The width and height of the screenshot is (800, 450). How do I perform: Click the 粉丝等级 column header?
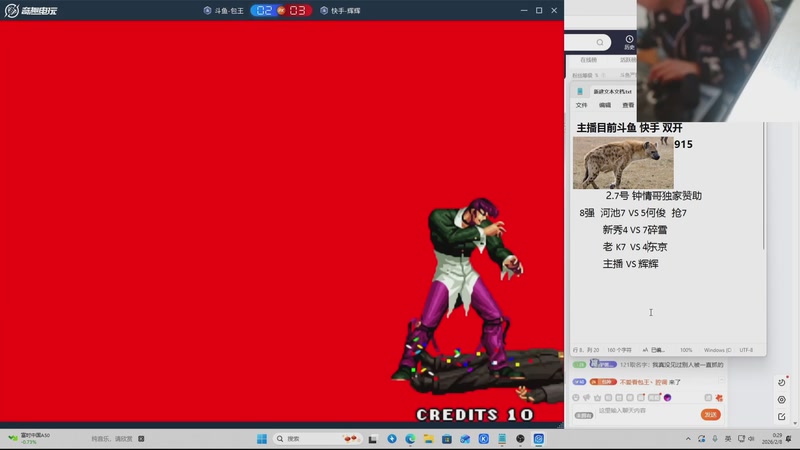(585, 76)
